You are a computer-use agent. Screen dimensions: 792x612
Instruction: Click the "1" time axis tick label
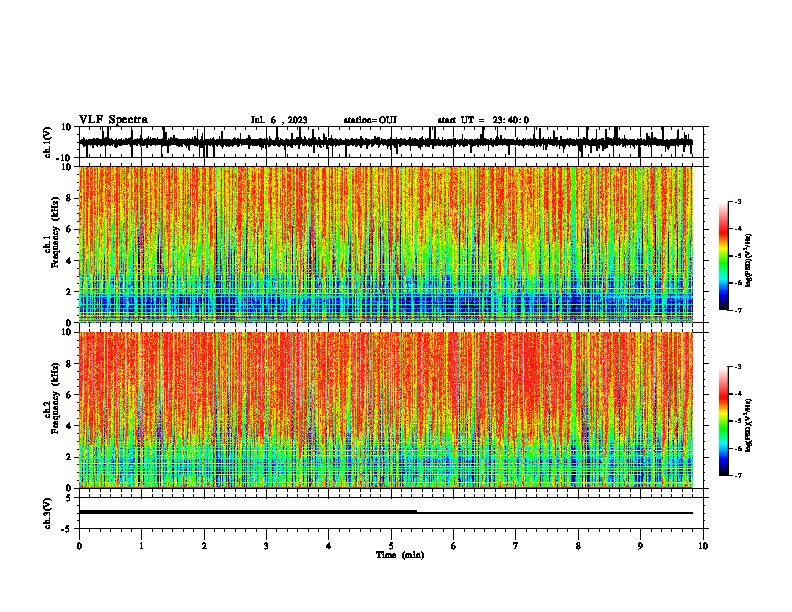[x=141, y=546]
